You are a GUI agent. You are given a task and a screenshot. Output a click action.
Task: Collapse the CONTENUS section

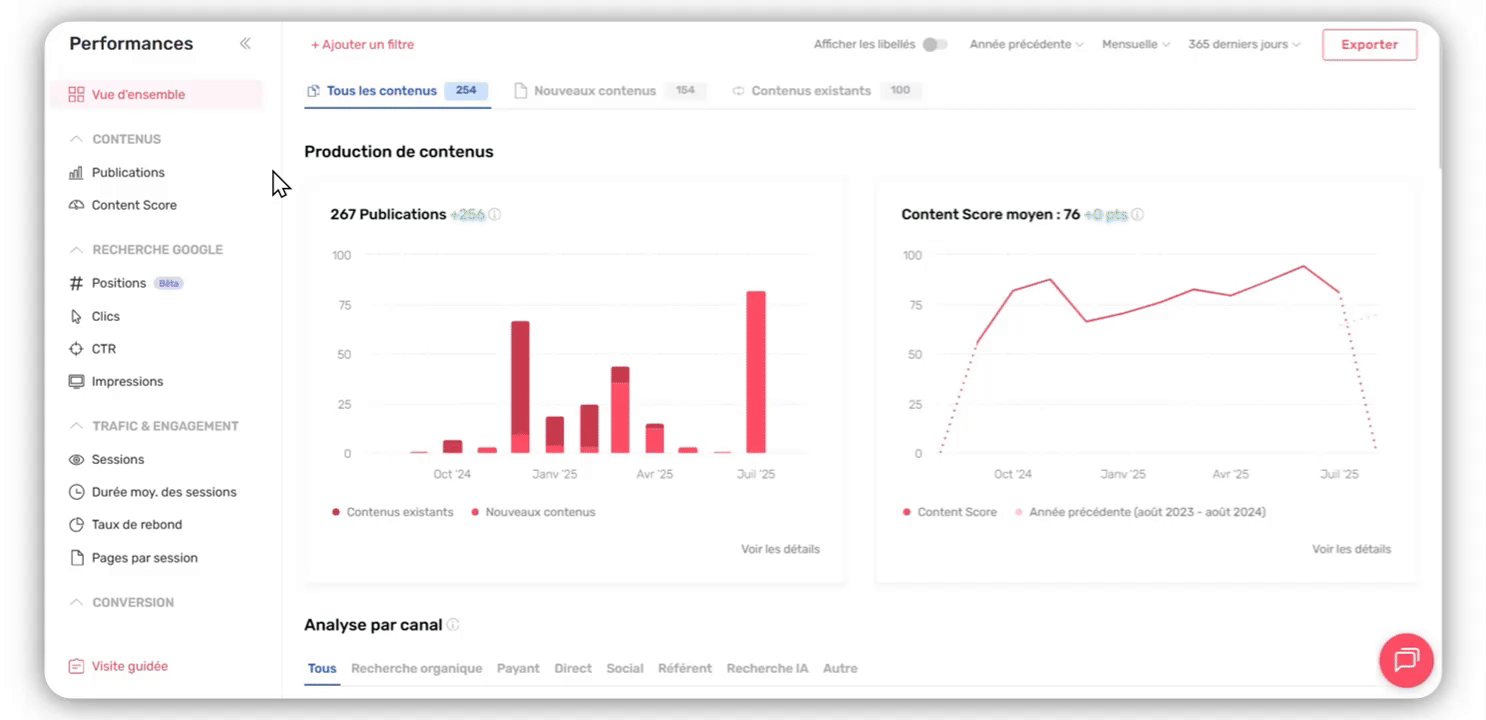pyautogui.click(x=76, y=139)
